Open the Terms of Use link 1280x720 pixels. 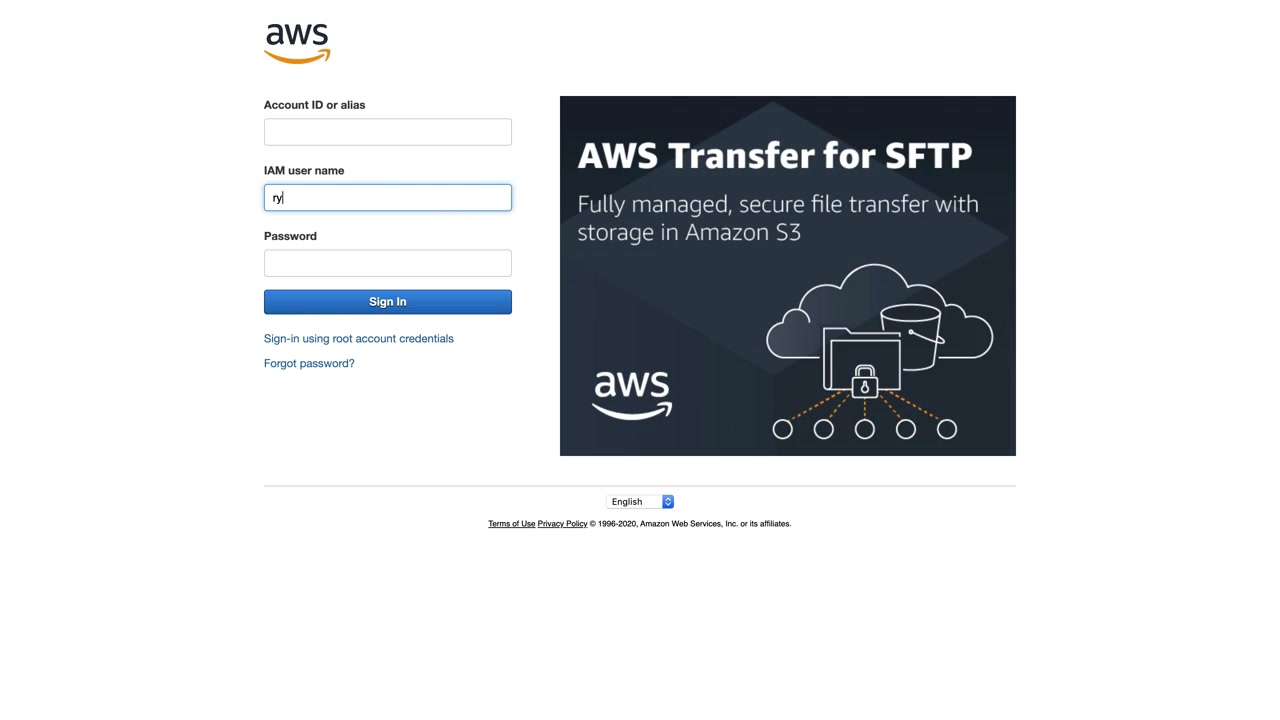512,524
